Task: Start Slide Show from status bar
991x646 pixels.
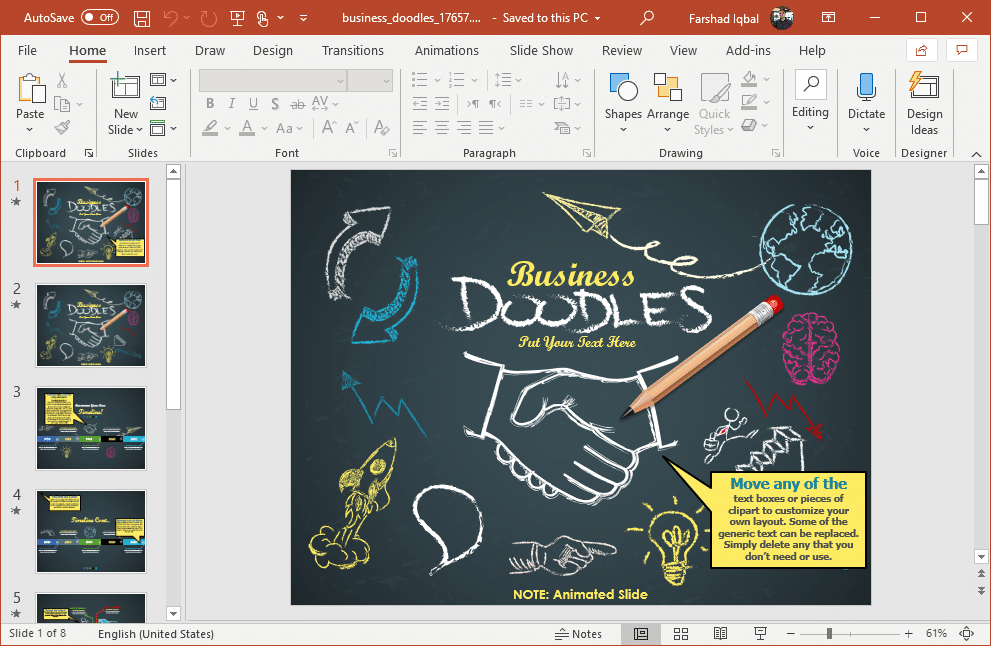Action: [x=760, y=634]
